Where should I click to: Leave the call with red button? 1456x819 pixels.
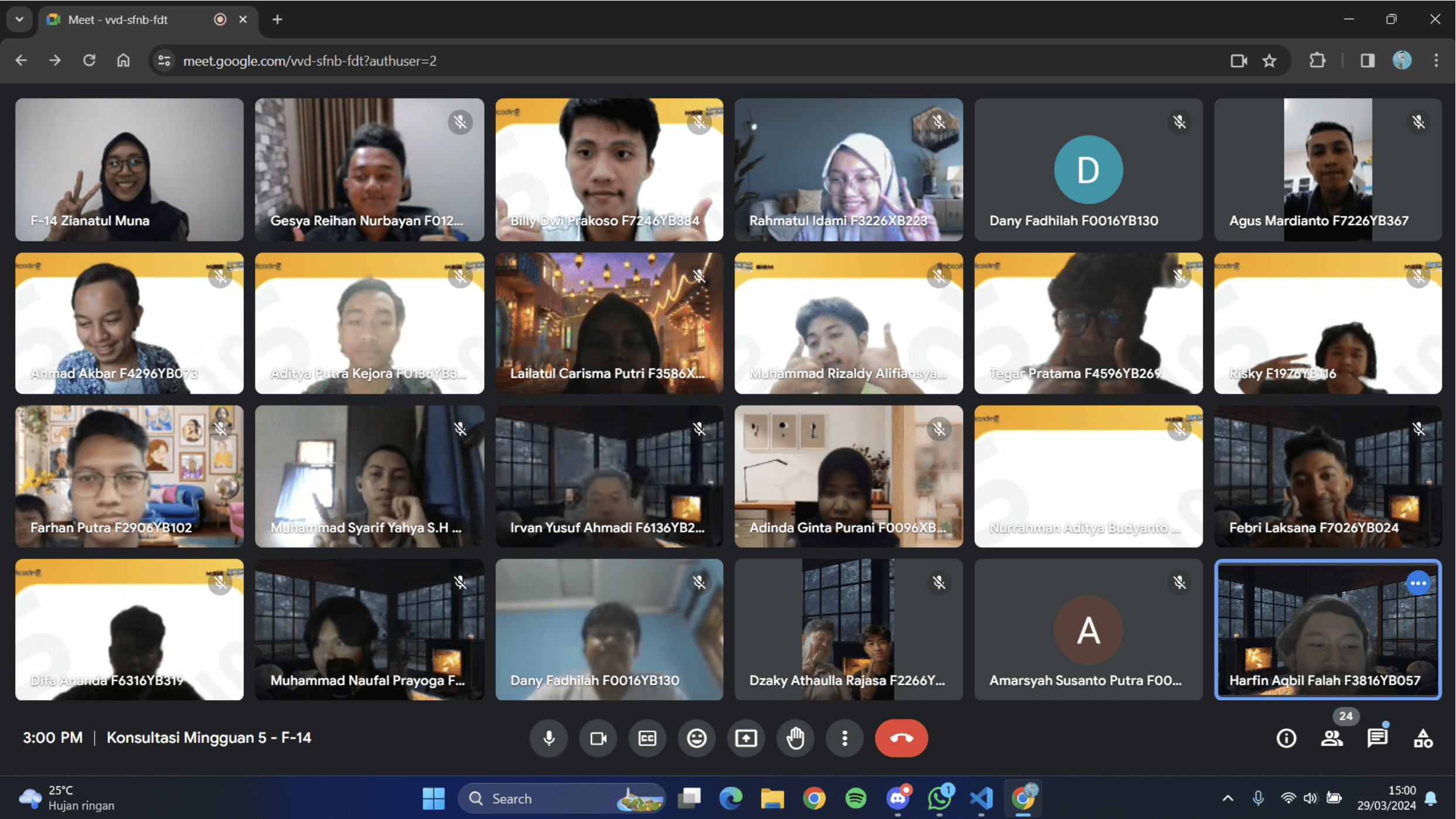(901, 738)
